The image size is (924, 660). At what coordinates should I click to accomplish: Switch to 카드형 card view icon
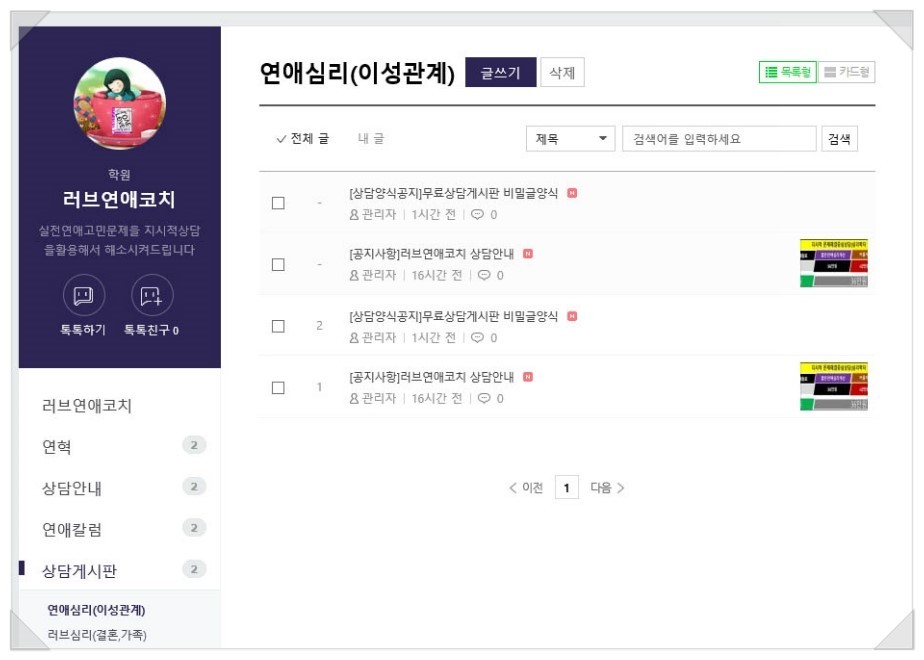(x=846, y=72)
